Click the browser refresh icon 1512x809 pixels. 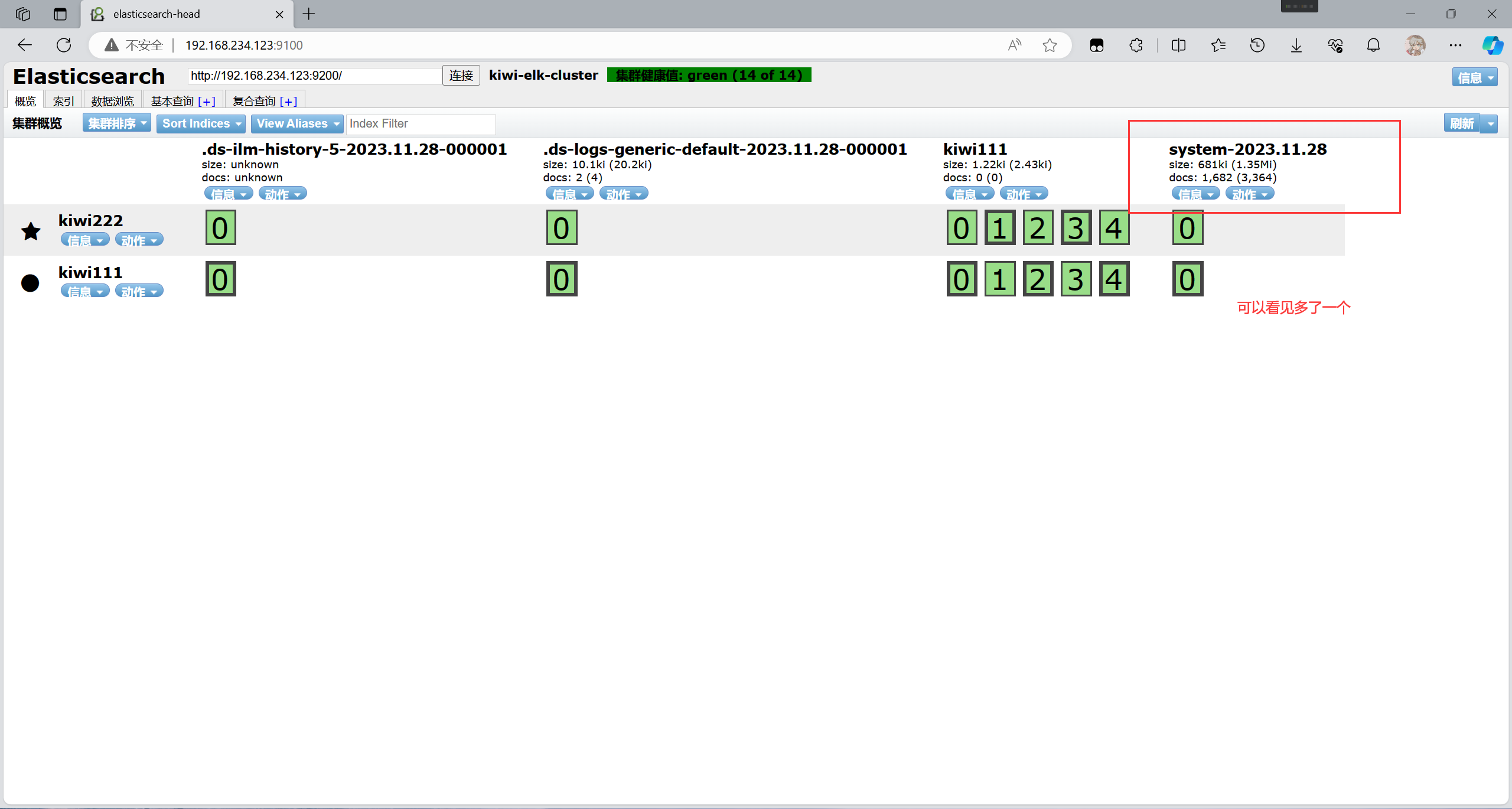coord(64,45)
